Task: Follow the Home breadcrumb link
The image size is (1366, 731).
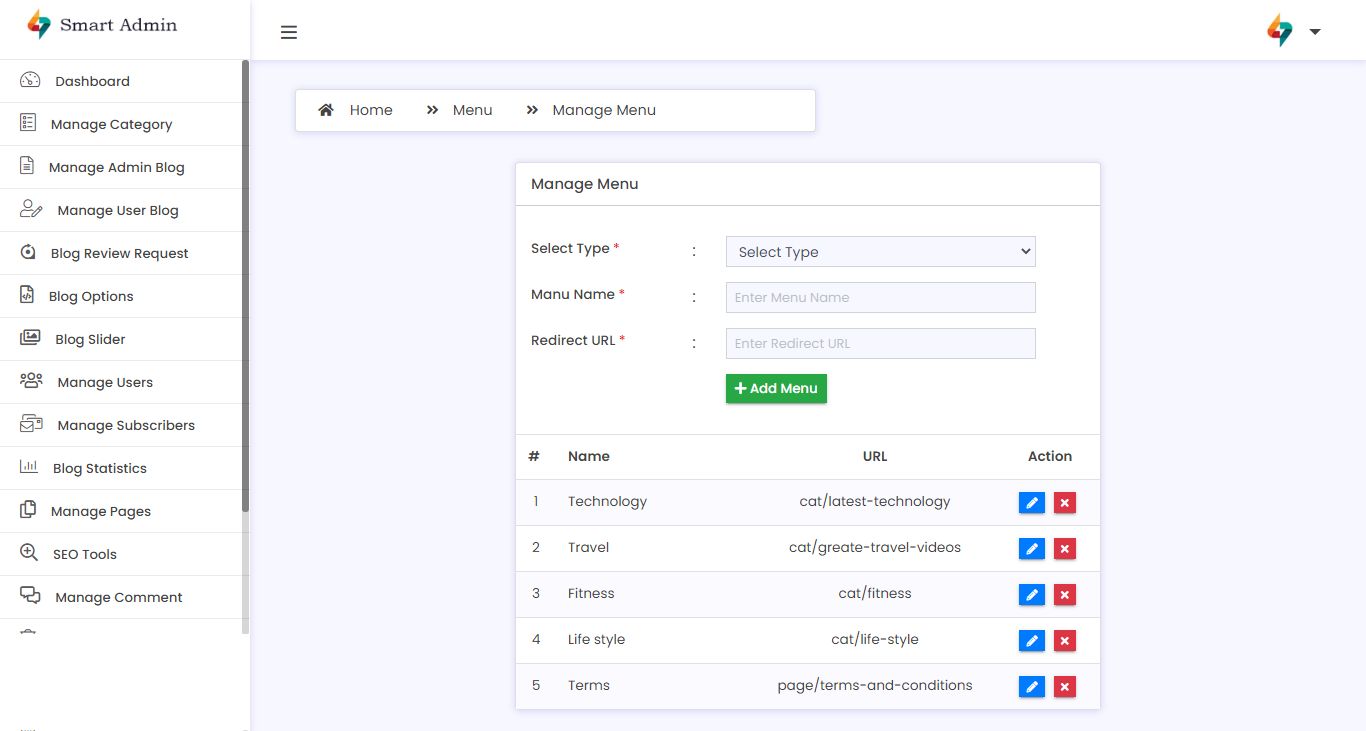Action: 371,110
